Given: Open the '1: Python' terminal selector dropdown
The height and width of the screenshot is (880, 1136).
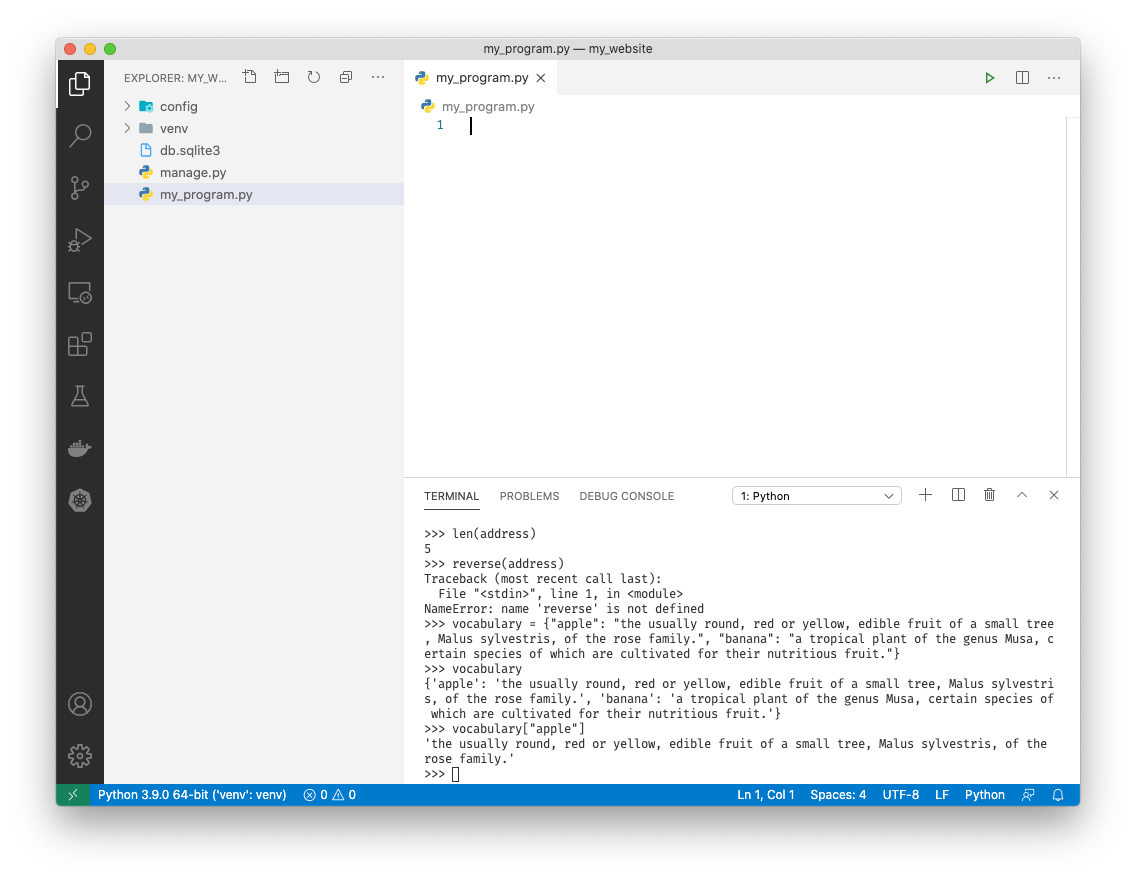Looking at the screenshot, I should click(816, 495).
